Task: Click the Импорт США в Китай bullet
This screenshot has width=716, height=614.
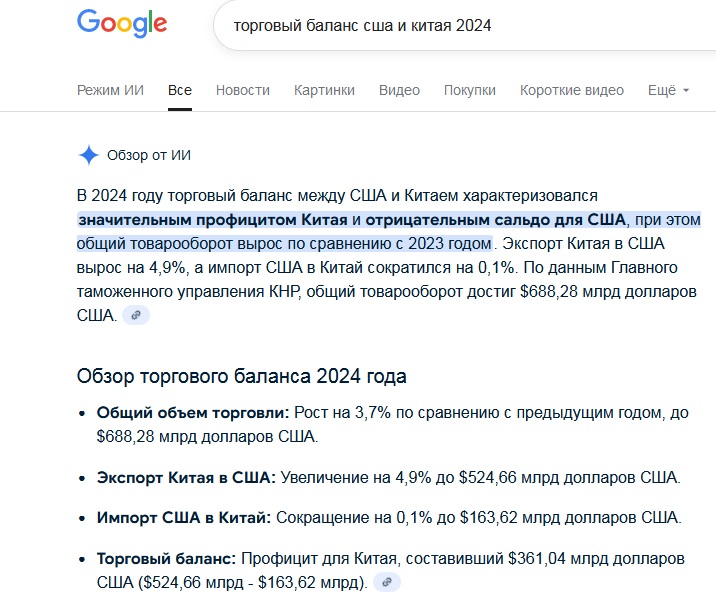Action: click(389, 517)
